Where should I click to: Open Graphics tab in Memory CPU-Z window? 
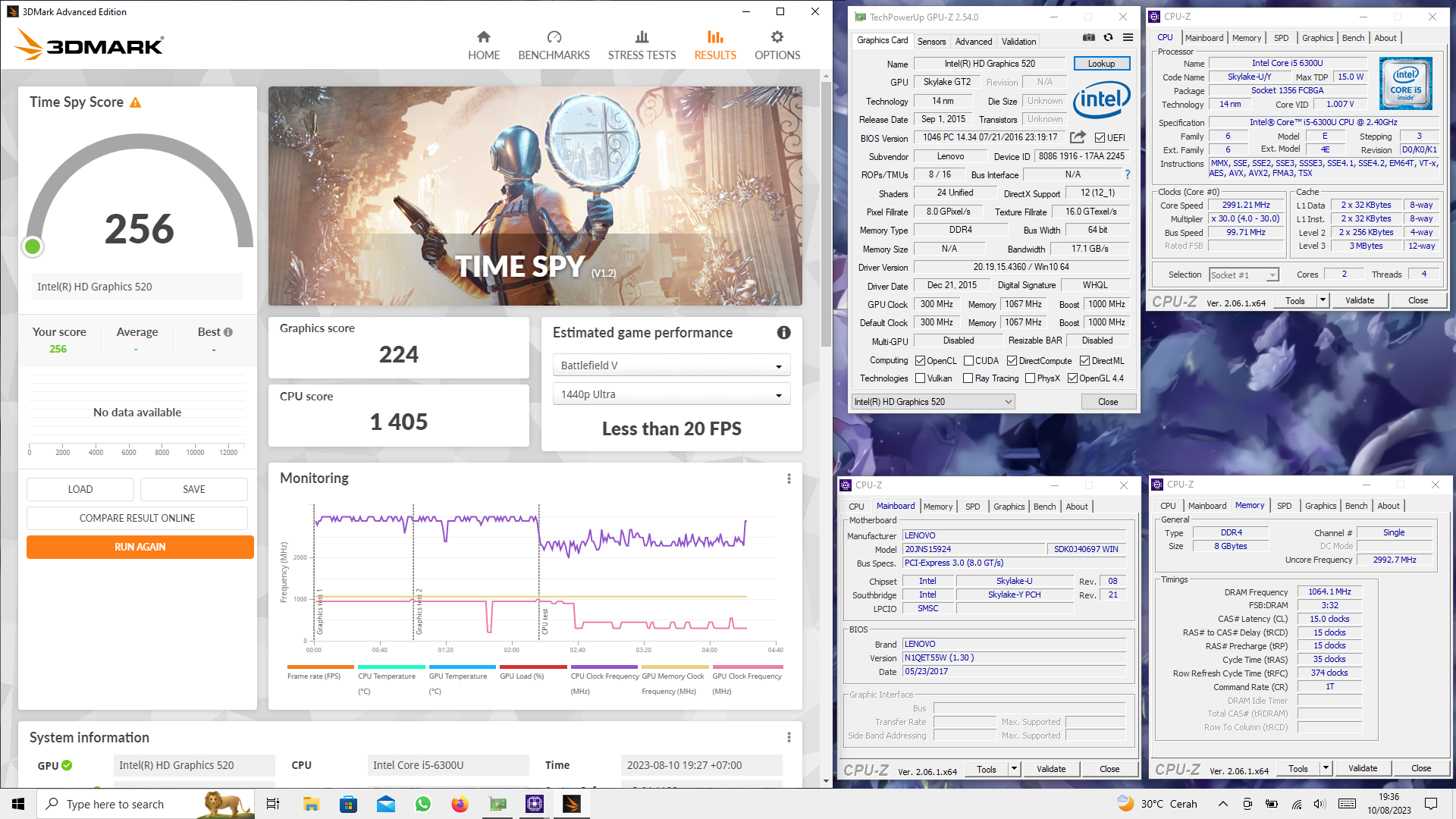(x=1320, y=506)
